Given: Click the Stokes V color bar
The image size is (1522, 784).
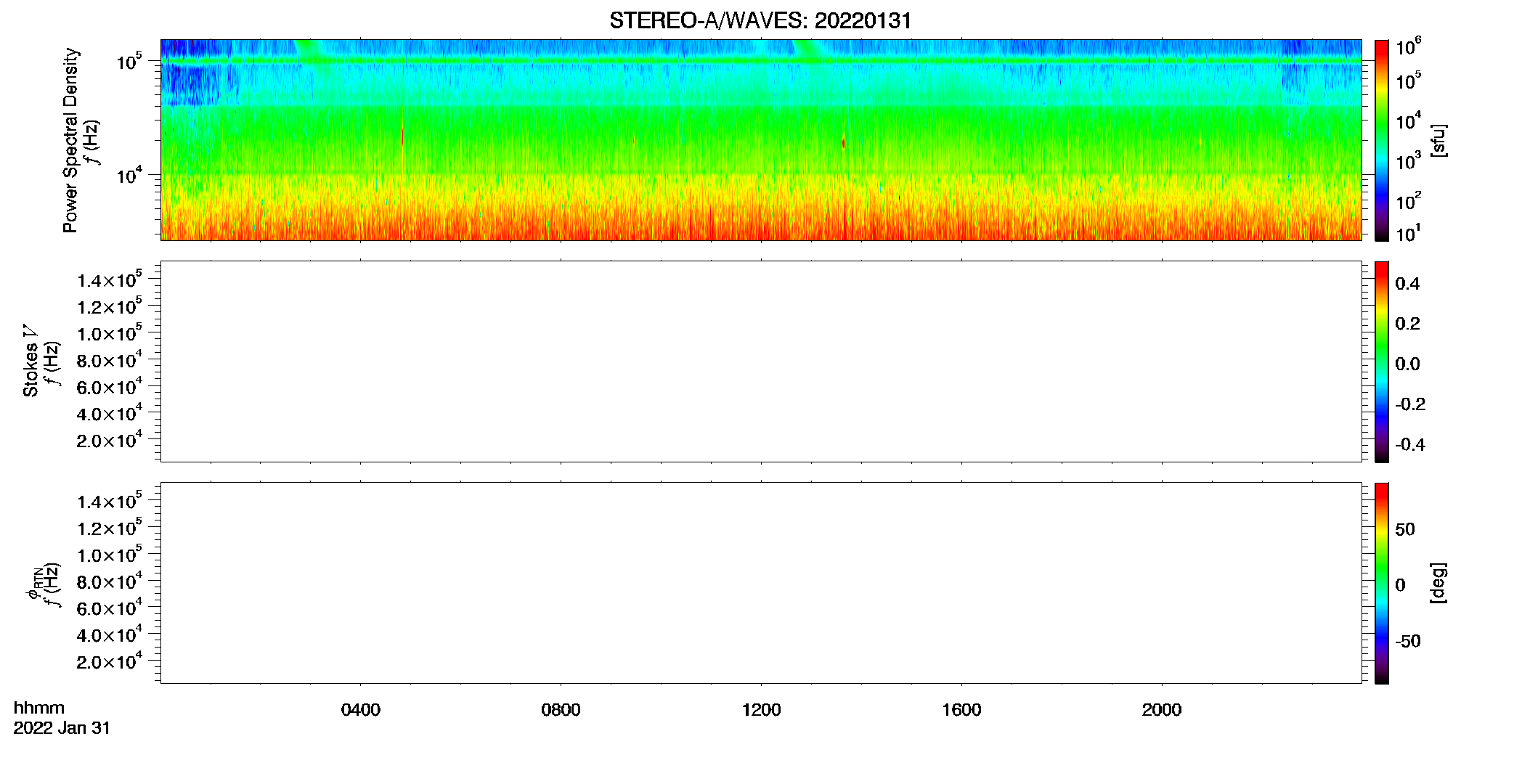Looking at the screenshot, I should (1382, 362).
